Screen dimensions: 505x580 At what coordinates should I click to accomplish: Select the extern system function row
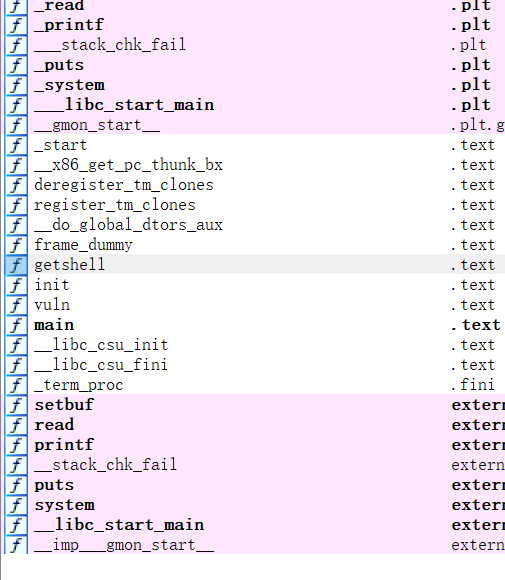point(255,504)
